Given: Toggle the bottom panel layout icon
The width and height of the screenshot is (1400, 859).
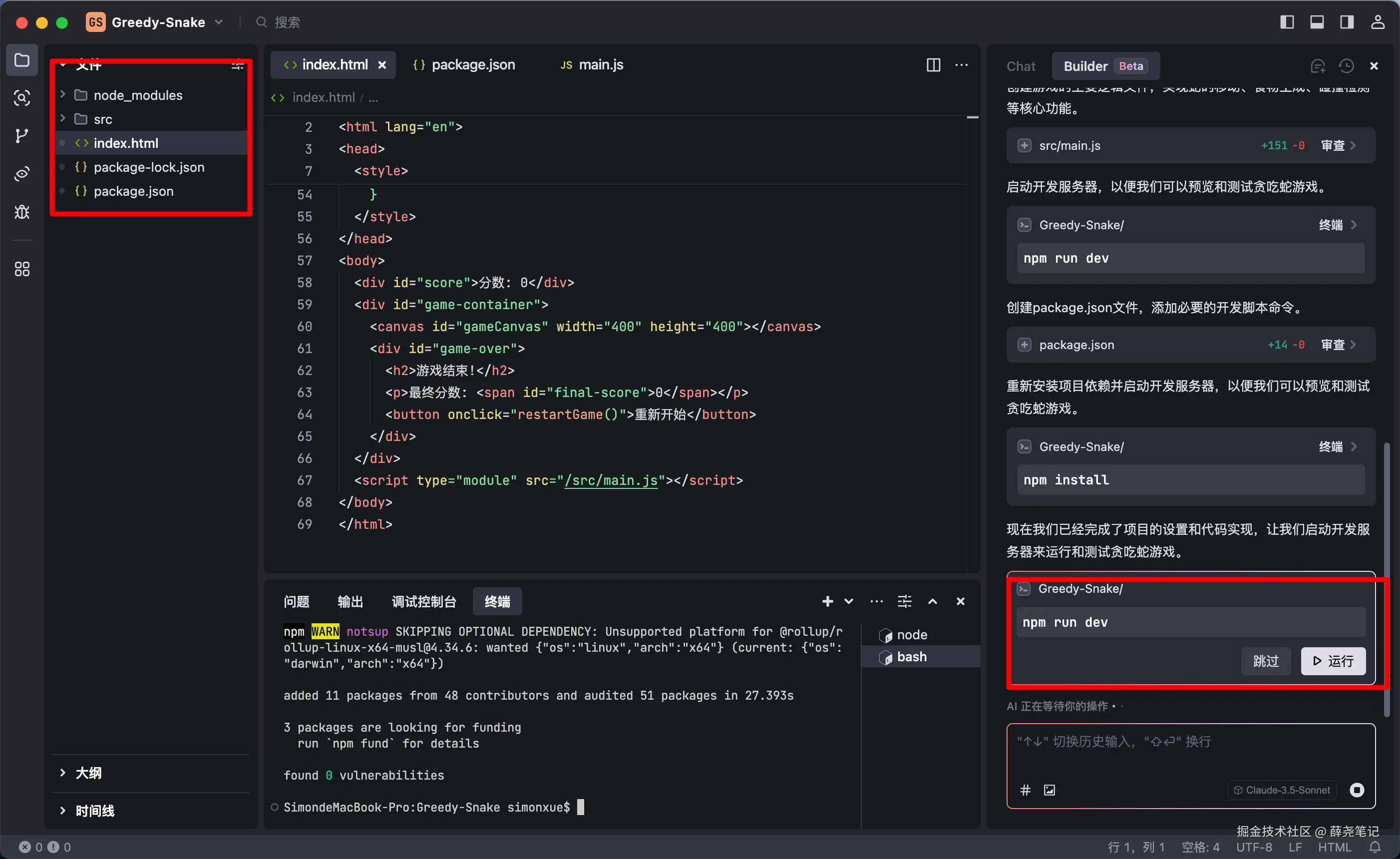Looking at the screenshot, I should coord(1317,22).
